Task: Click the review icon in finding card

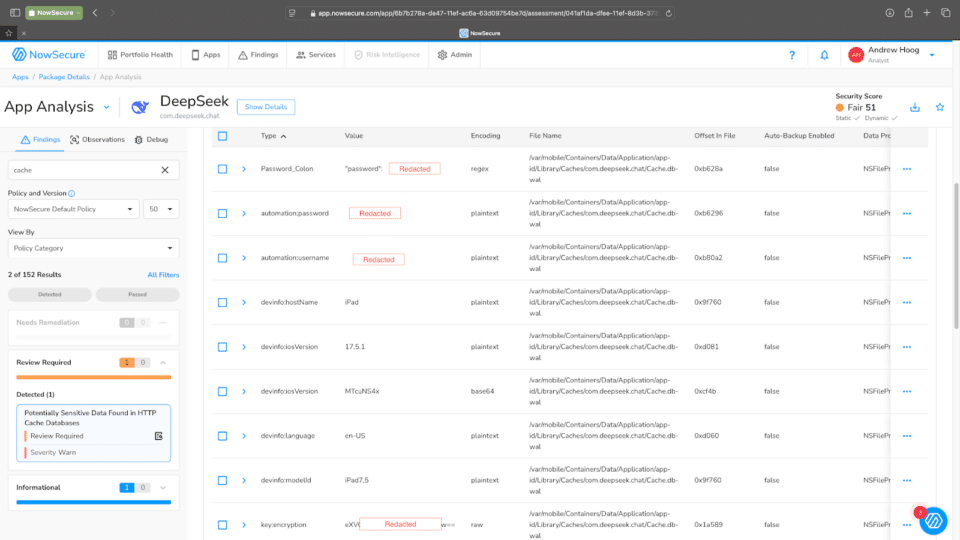Action: 158,436
